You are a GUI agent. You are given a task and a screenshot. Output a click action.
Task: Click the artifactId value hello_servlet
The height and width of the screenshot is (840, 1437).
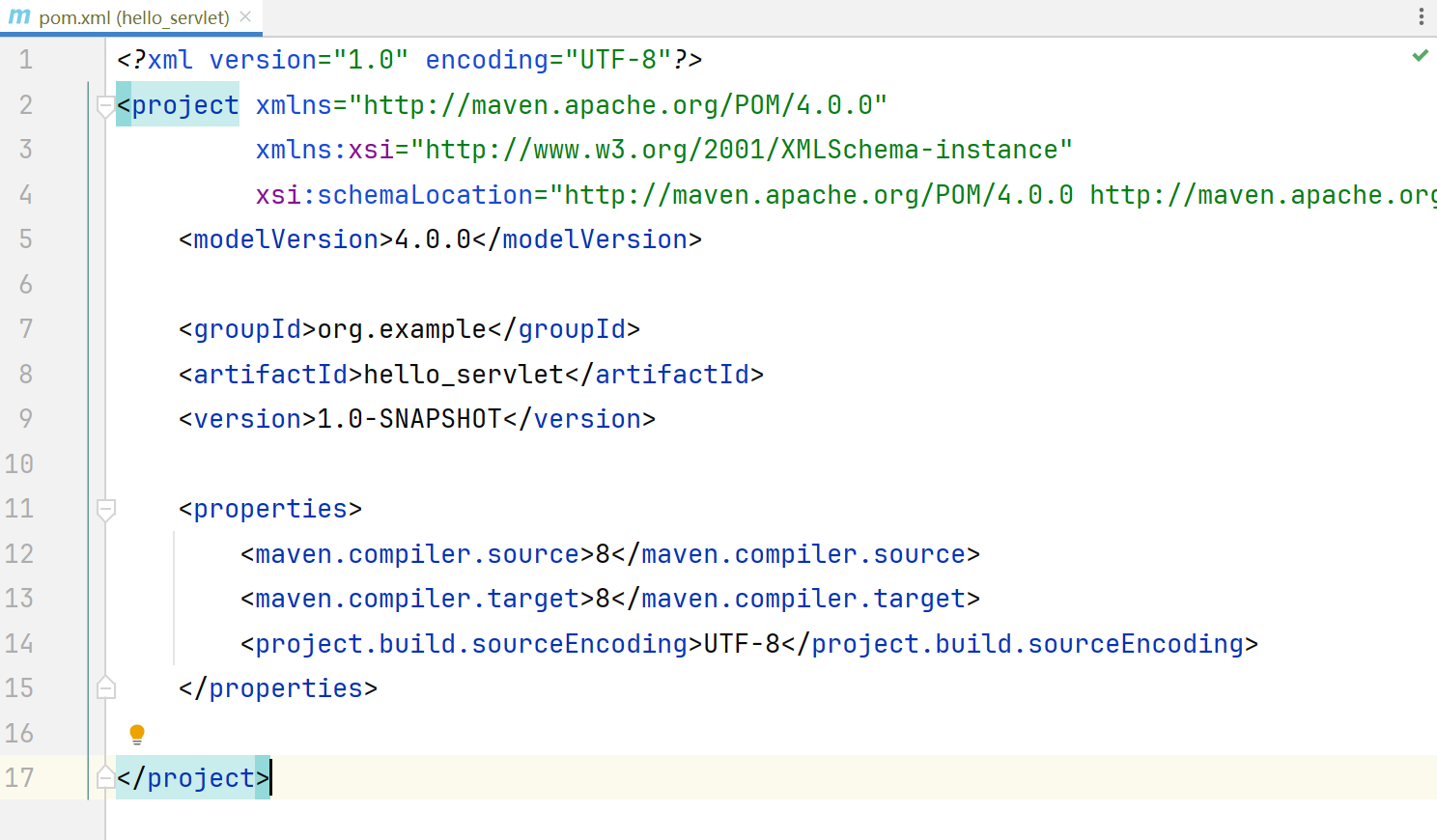point(464,375)
